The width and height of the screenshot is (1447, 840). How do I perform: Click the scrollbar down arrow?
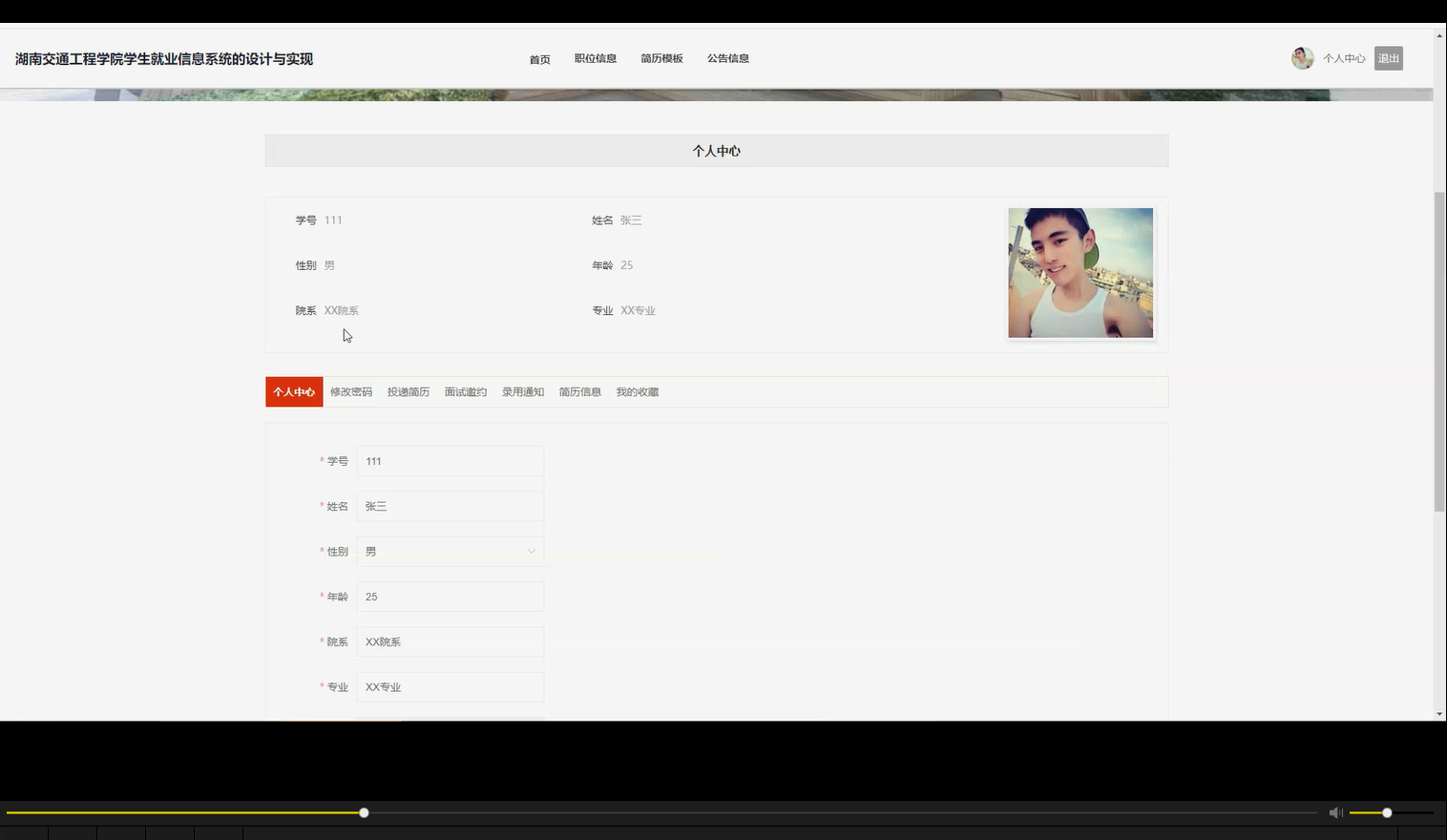coord(1439,714)
